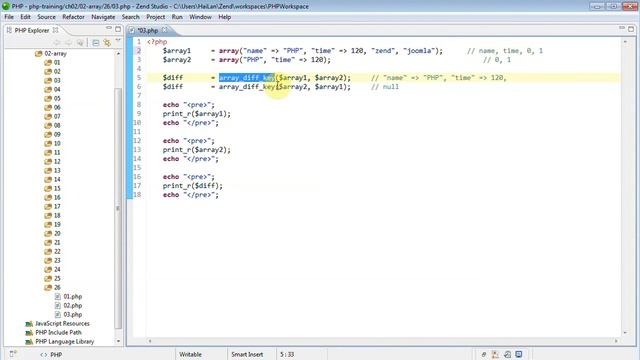Select folder 26 in PHP Explorer
Image resolution: width=640 pixels, height=360 pixels.
click(x=57, y=287)
